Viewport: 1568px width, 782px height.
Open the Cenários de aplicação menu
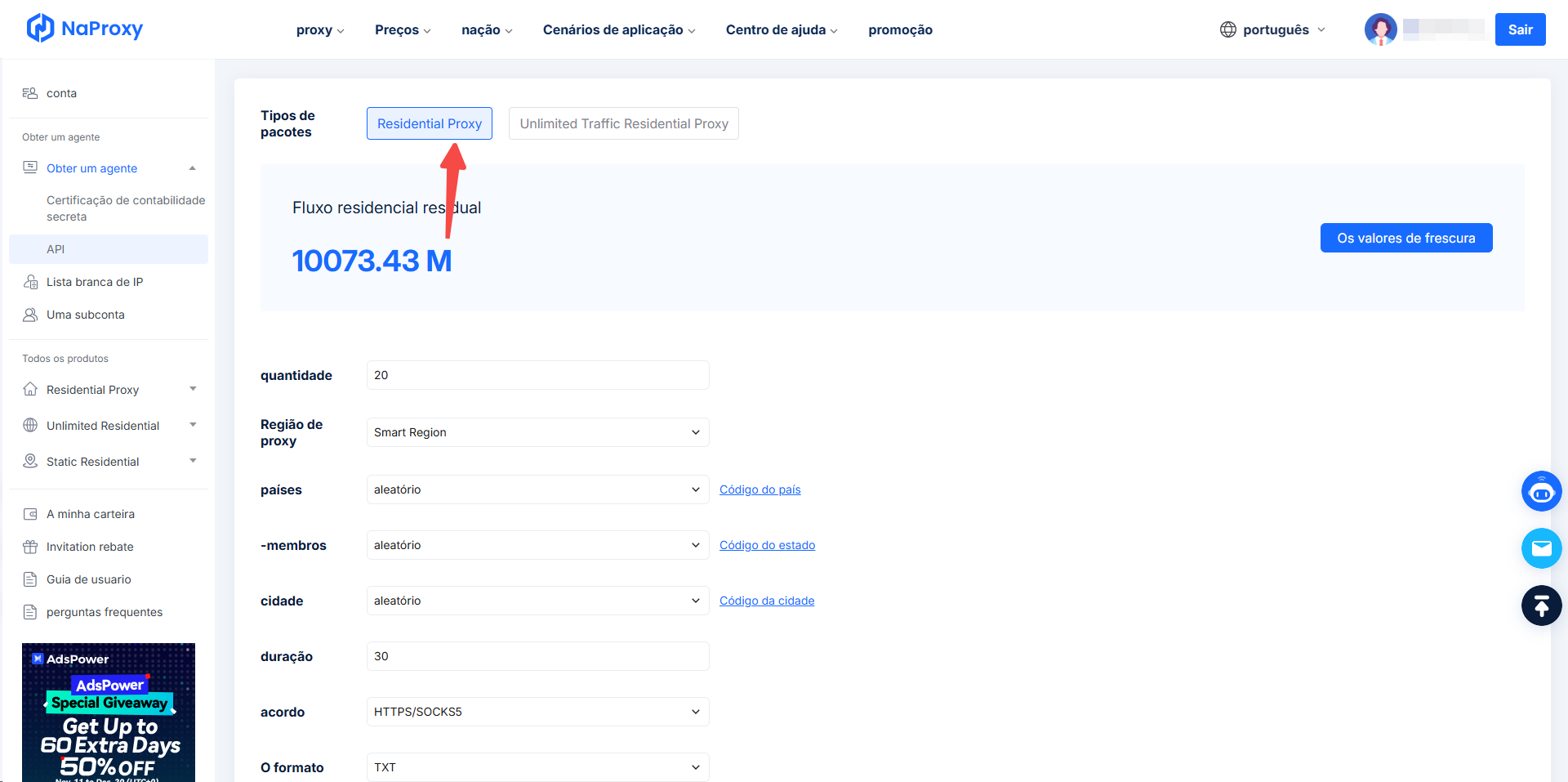pos(619,29)
